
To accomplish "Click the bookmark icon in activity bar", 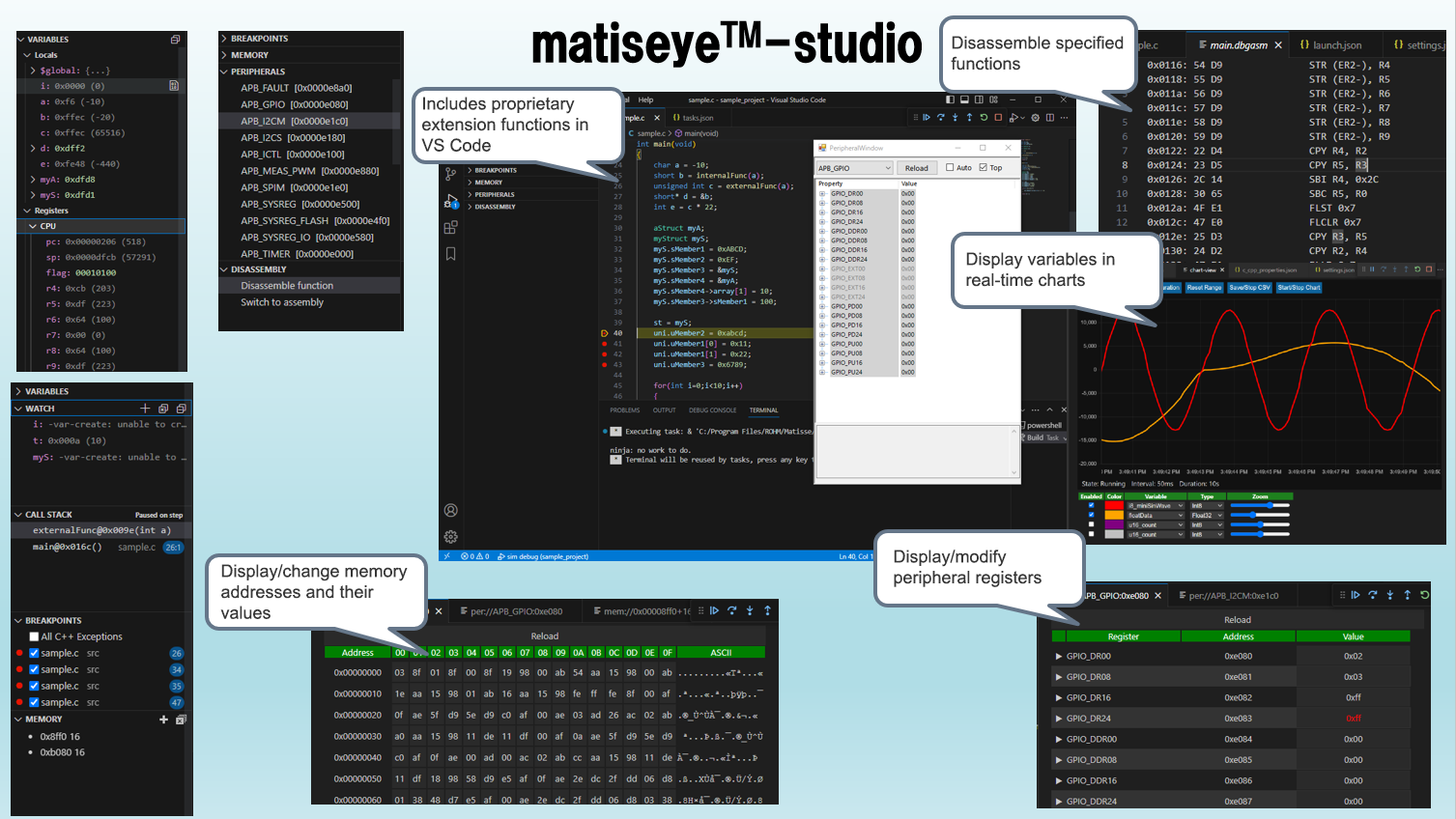I will tap(450, 254).
